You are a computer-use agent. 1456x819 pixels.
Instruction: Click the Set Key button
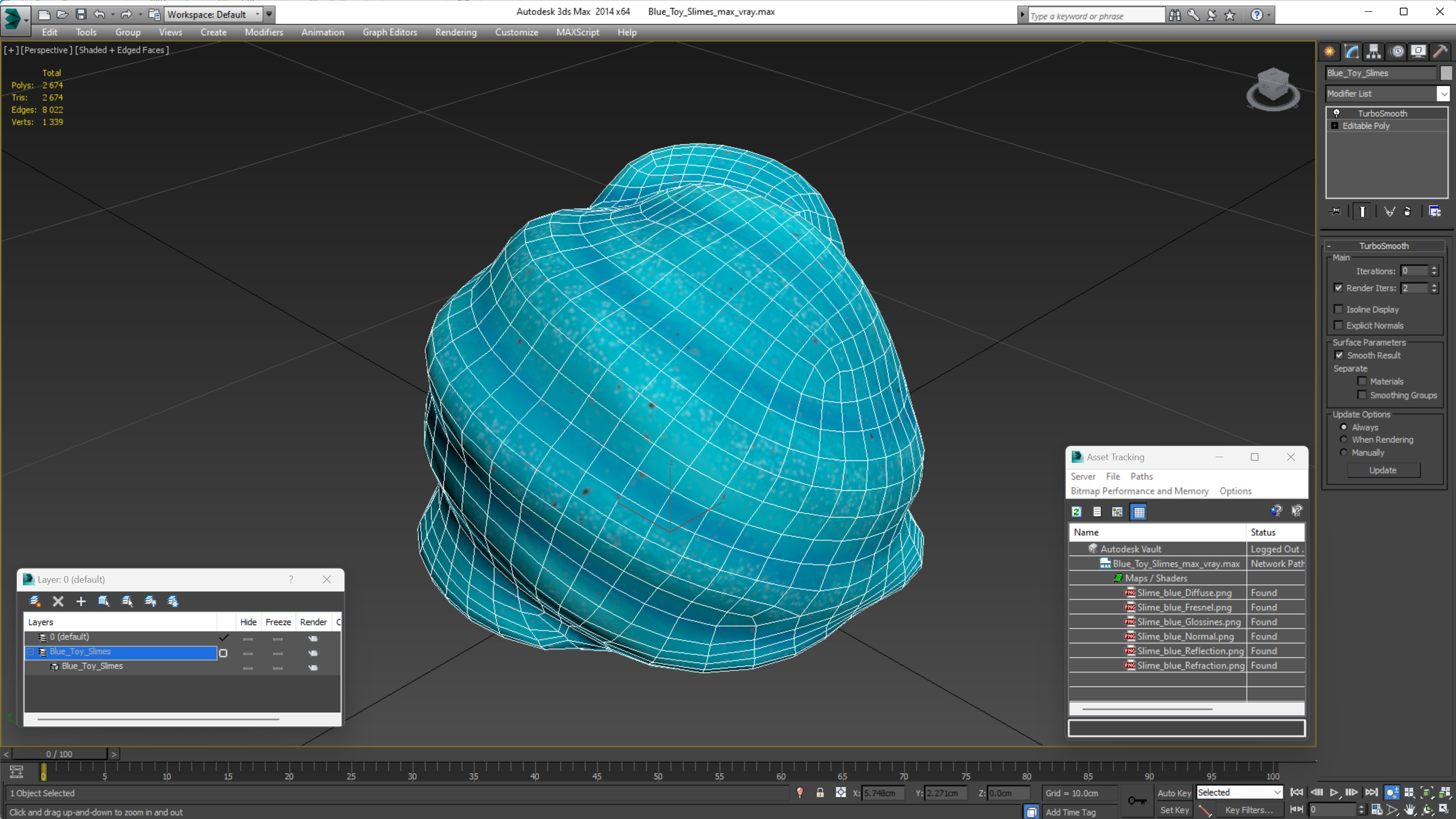(x=1174, y=810)
